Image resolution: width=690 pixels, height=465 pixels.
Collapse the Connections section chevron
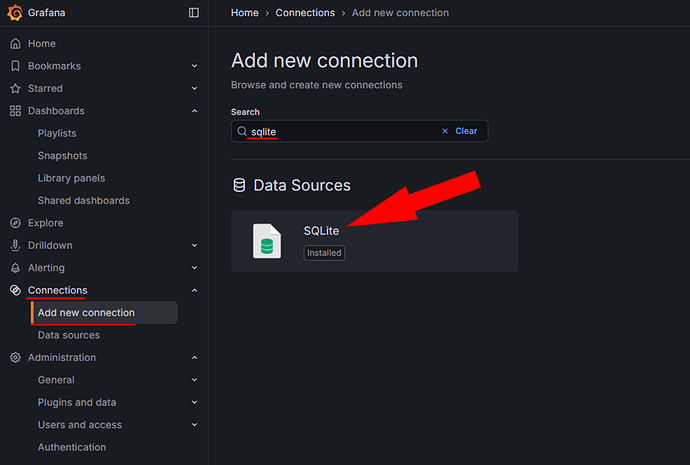195,291
